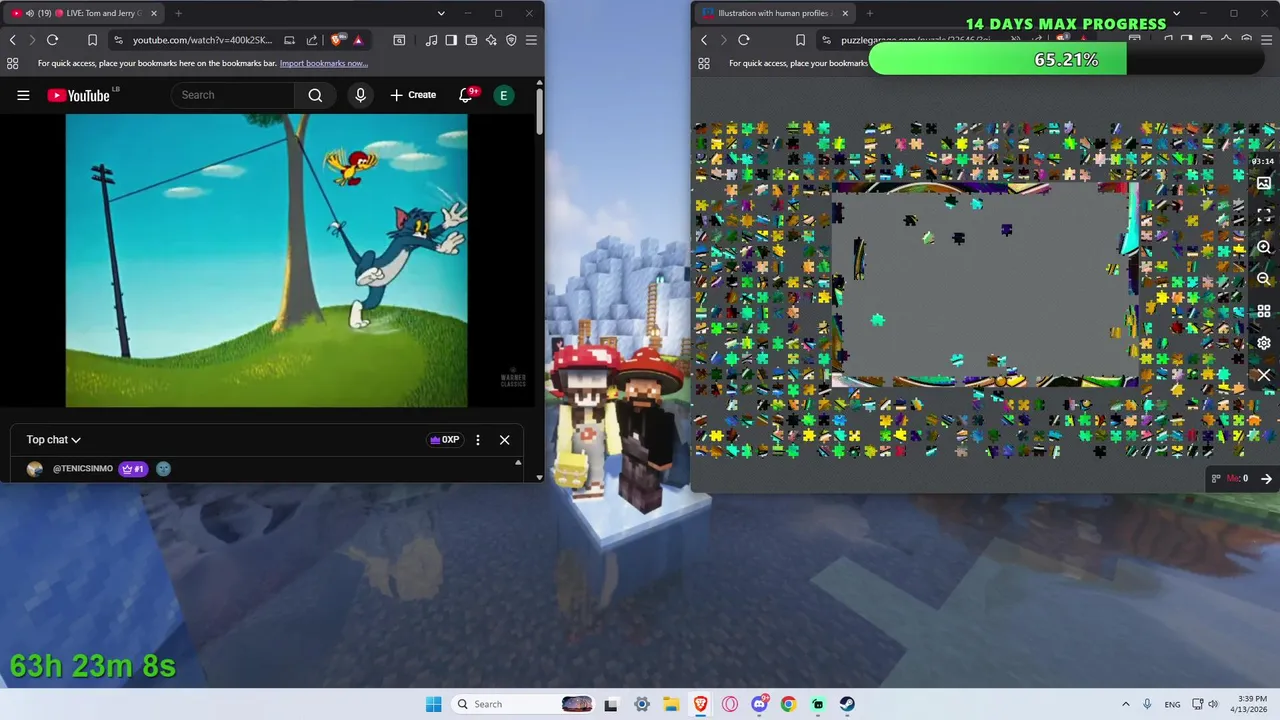Click the YouTube search magnifier button
This screenshot has width=1280, height=720.
315,95
